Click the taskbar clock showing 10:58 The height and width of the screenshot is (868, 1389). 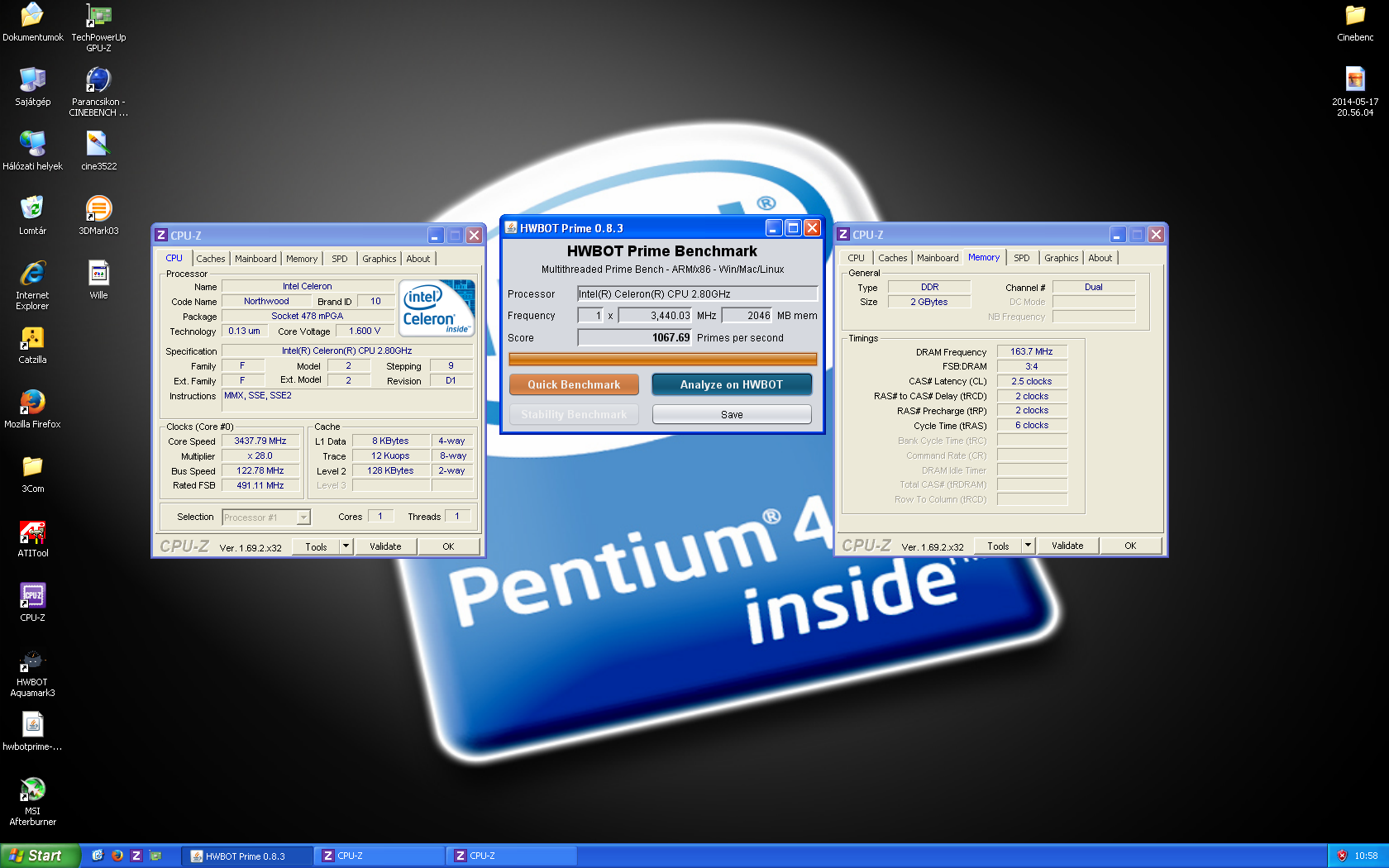[x=1366, y=856]
